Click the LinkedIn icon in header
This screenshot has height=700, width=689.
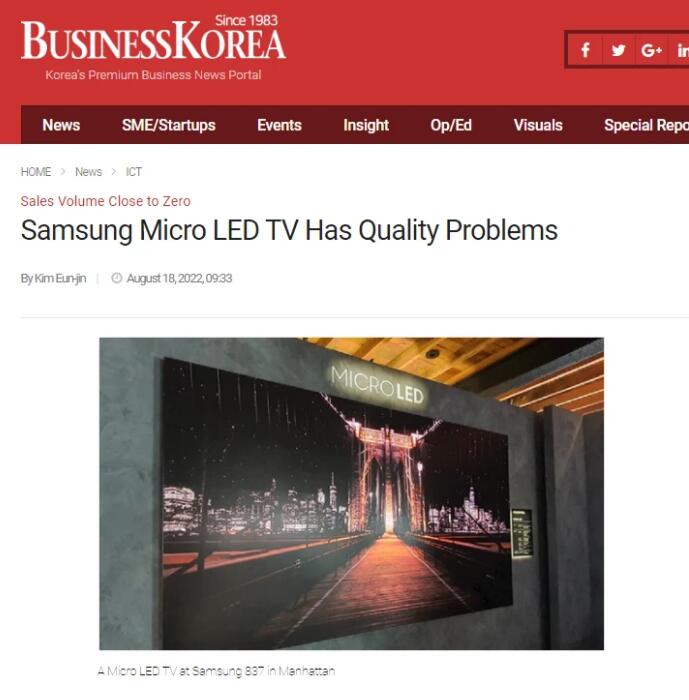pyautogui.click(x=681, y=50)
